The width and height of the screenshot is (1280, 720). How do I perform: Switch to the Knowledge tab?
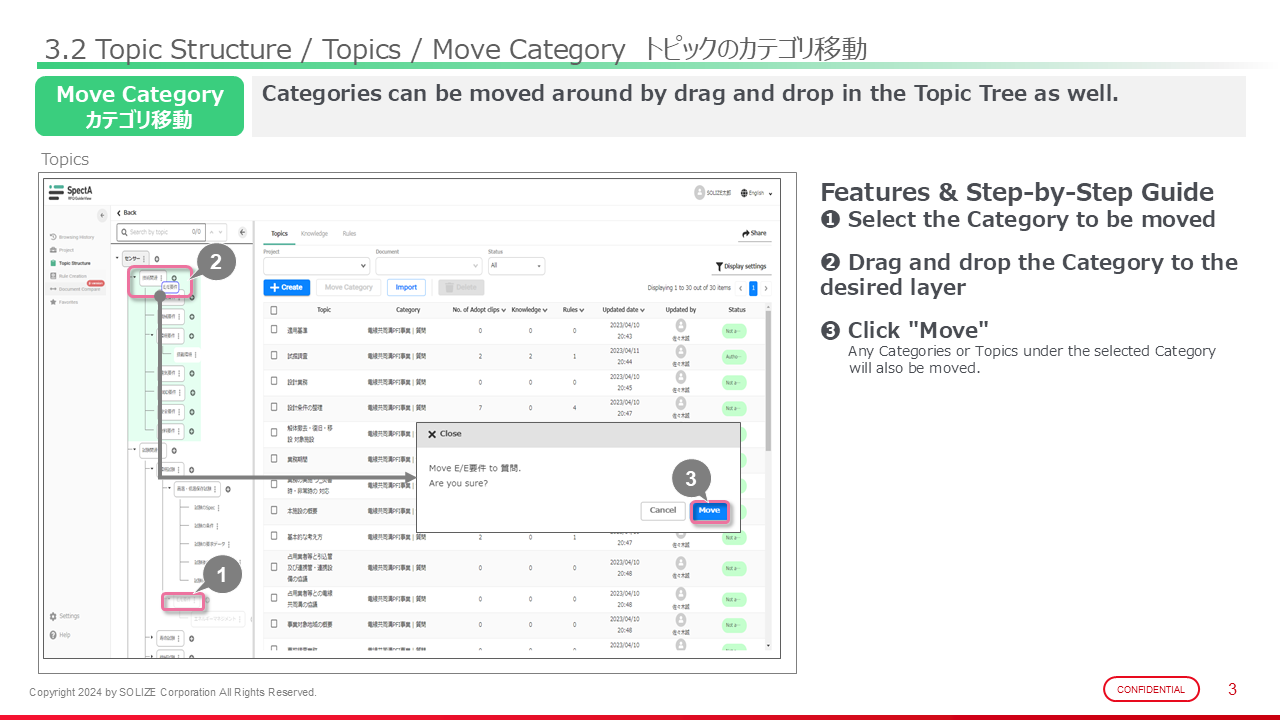314,233
